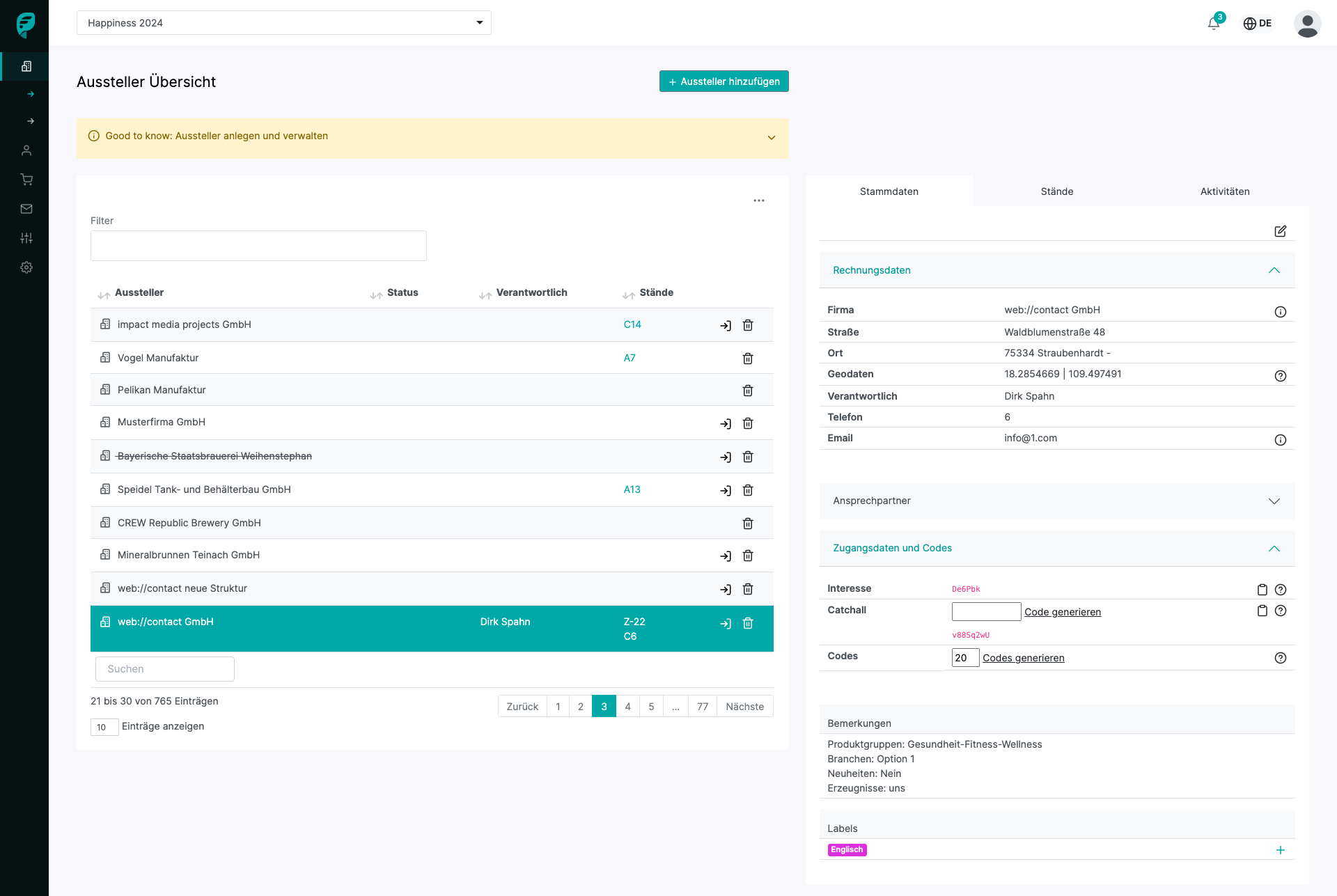Open sliders settings icon in sidebar
Image resolution: width=1337 pixels, height=896 pixels.
click(26, 238)
